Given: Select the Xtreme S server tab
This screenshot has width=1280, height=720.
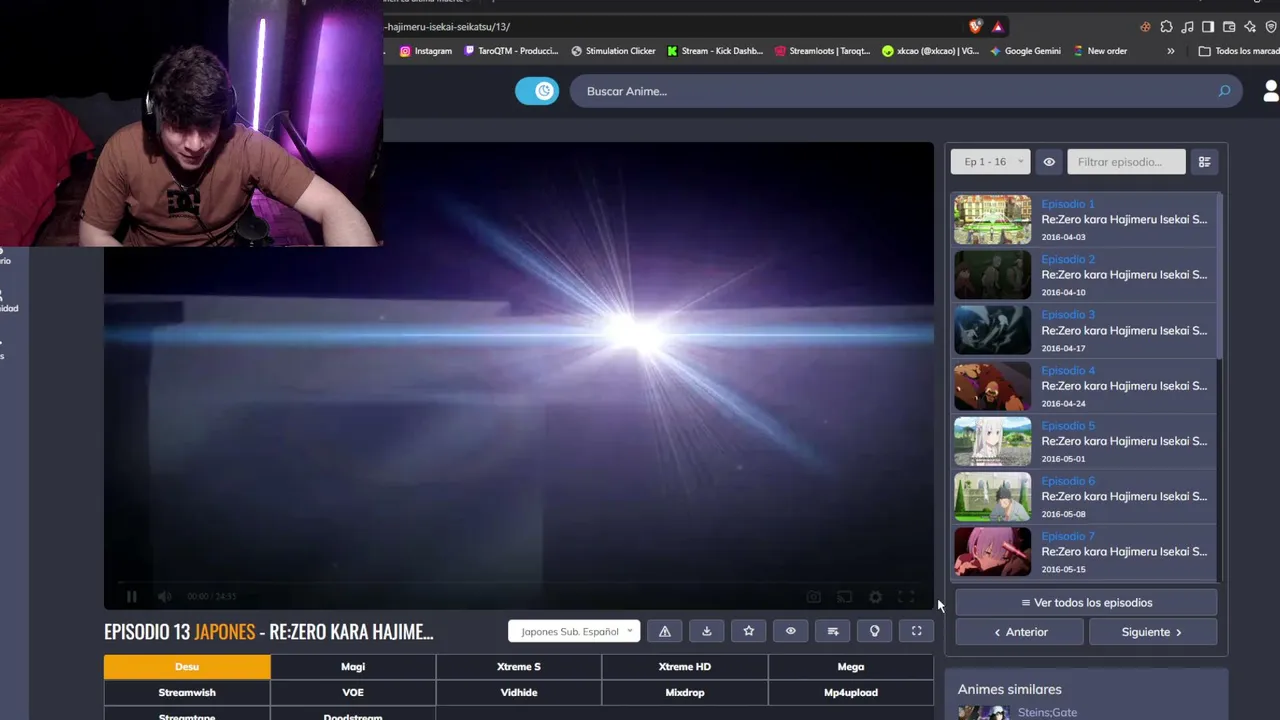Looking at the screenshot, I should point(519,667).
